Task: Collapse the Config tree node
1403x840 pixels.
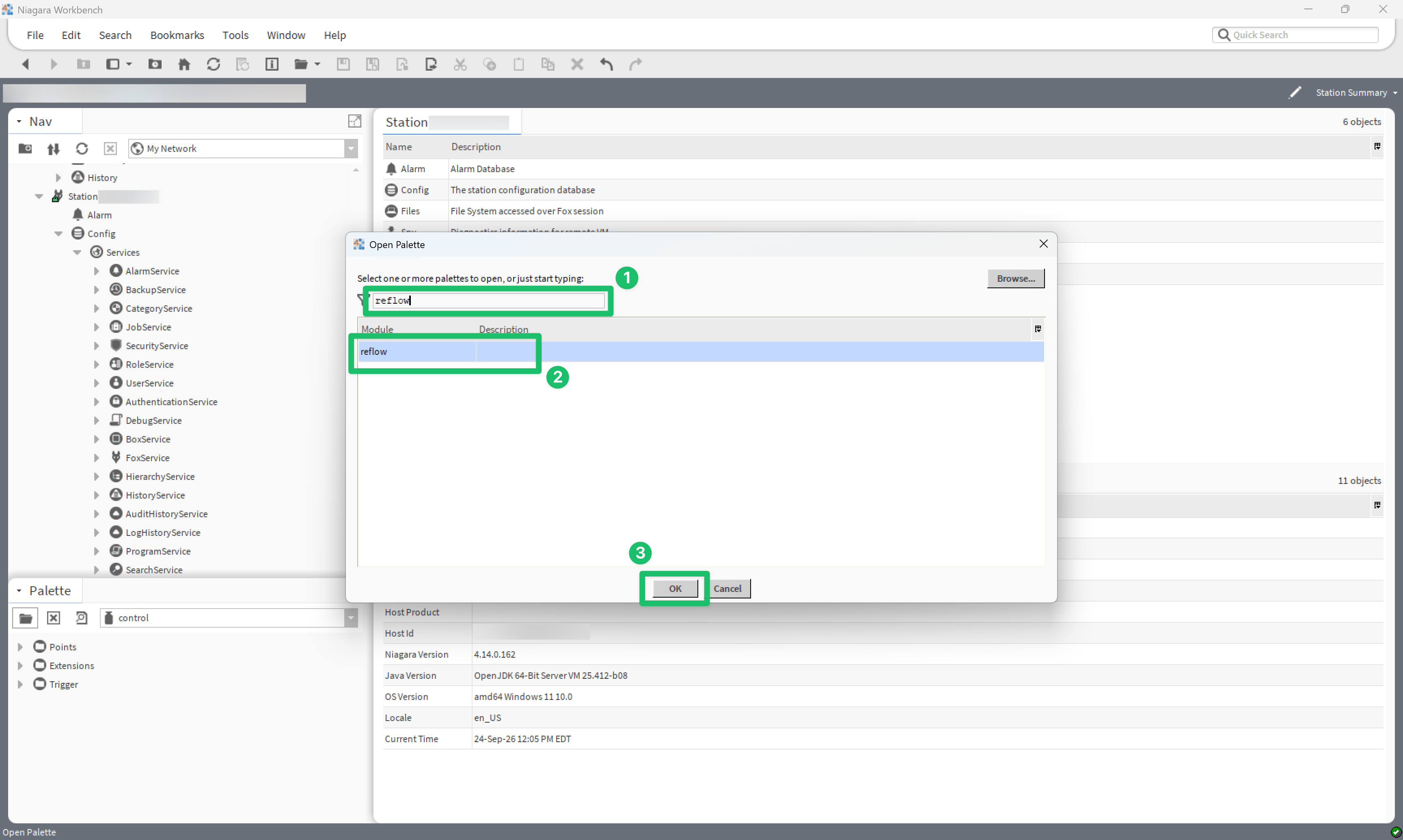Action: [x=58, y=234]
